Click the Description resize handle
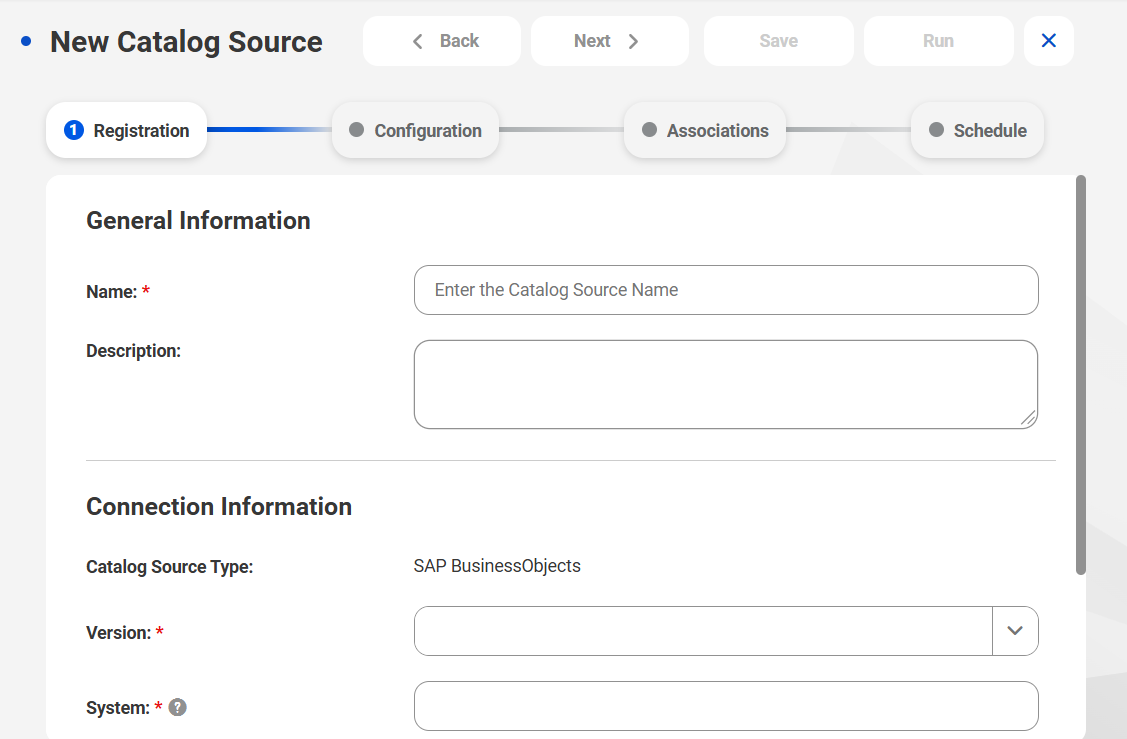Screen dimensions: 1127x739 coord(1028,418)
